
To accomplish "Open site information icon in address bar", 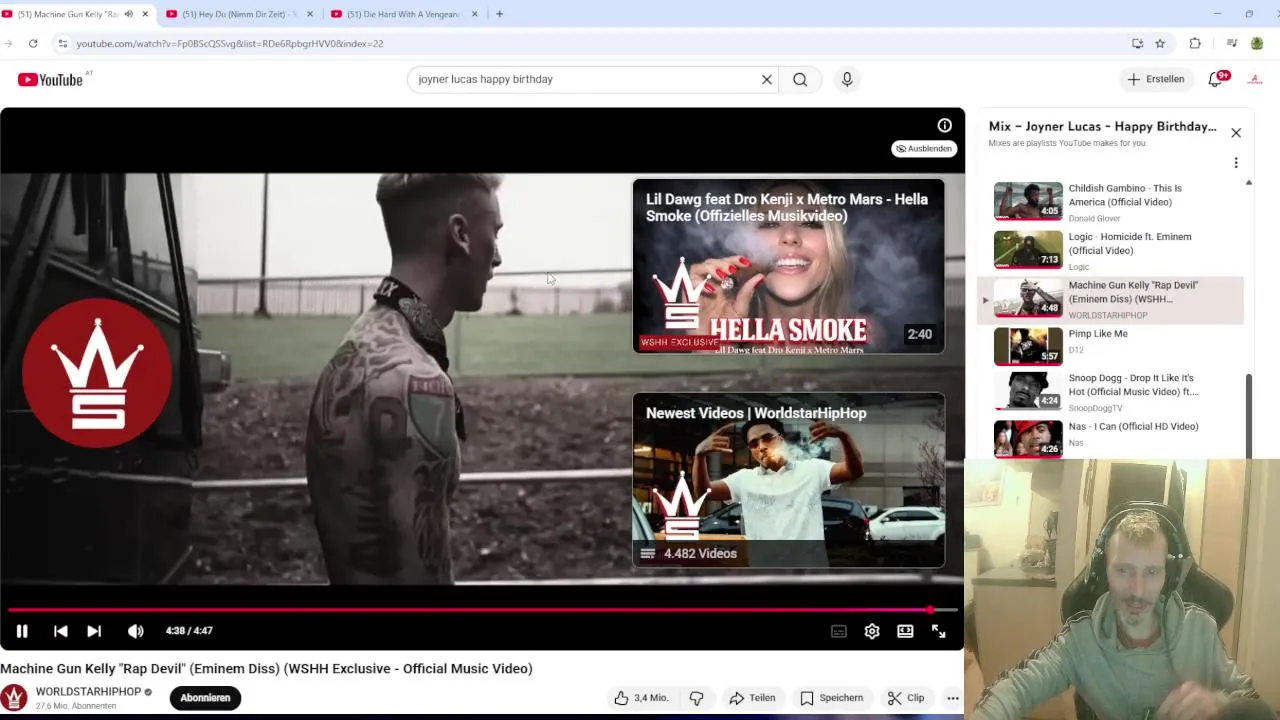I will pos(62,44).
